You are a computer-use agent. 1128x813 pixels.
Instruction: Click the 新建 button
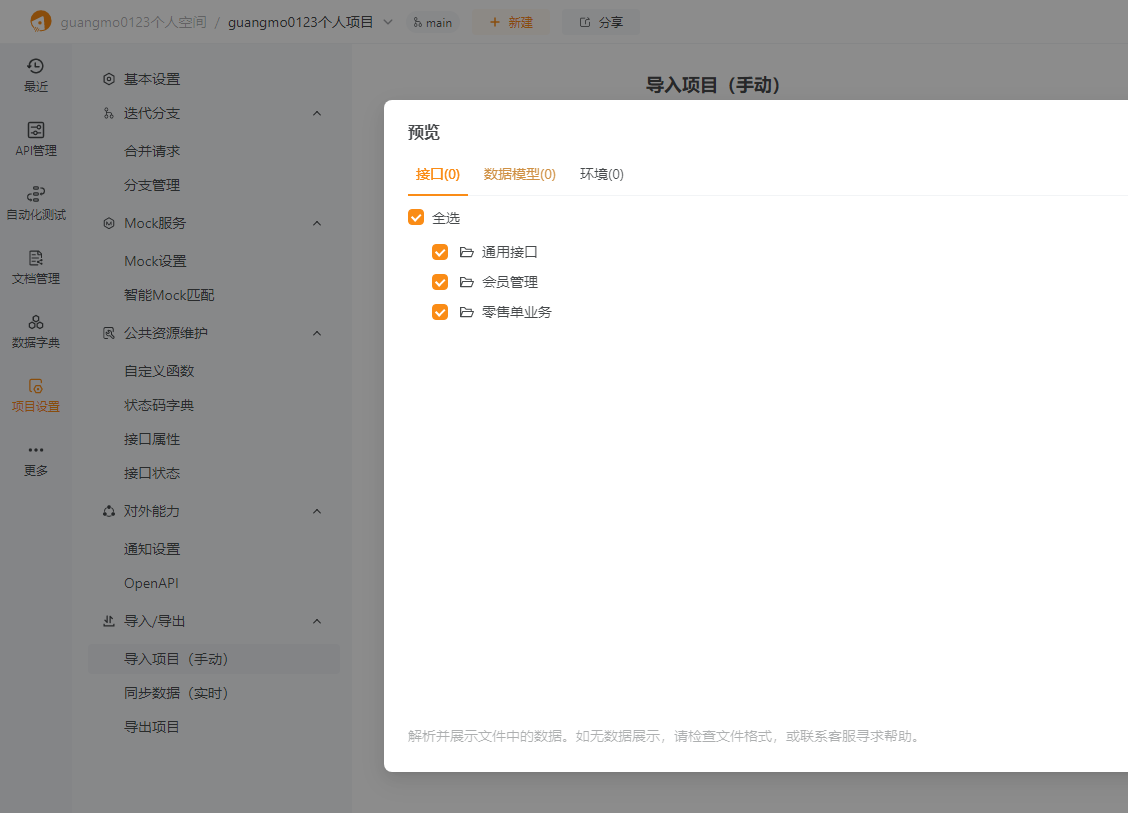511,22
